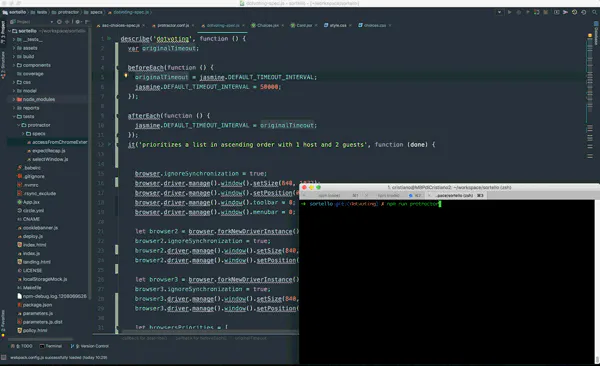This screenshot has width=600, height=366.
Task: Open the Terminal tool window
Action: [x=51, y=346]
